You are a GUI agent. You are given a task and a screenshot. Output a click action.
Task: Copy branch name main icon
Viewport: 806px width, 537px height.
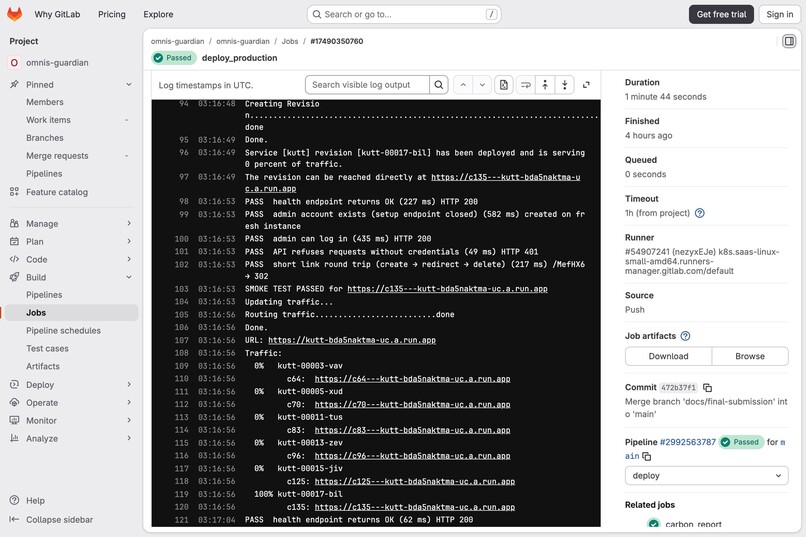pos(647,456)
